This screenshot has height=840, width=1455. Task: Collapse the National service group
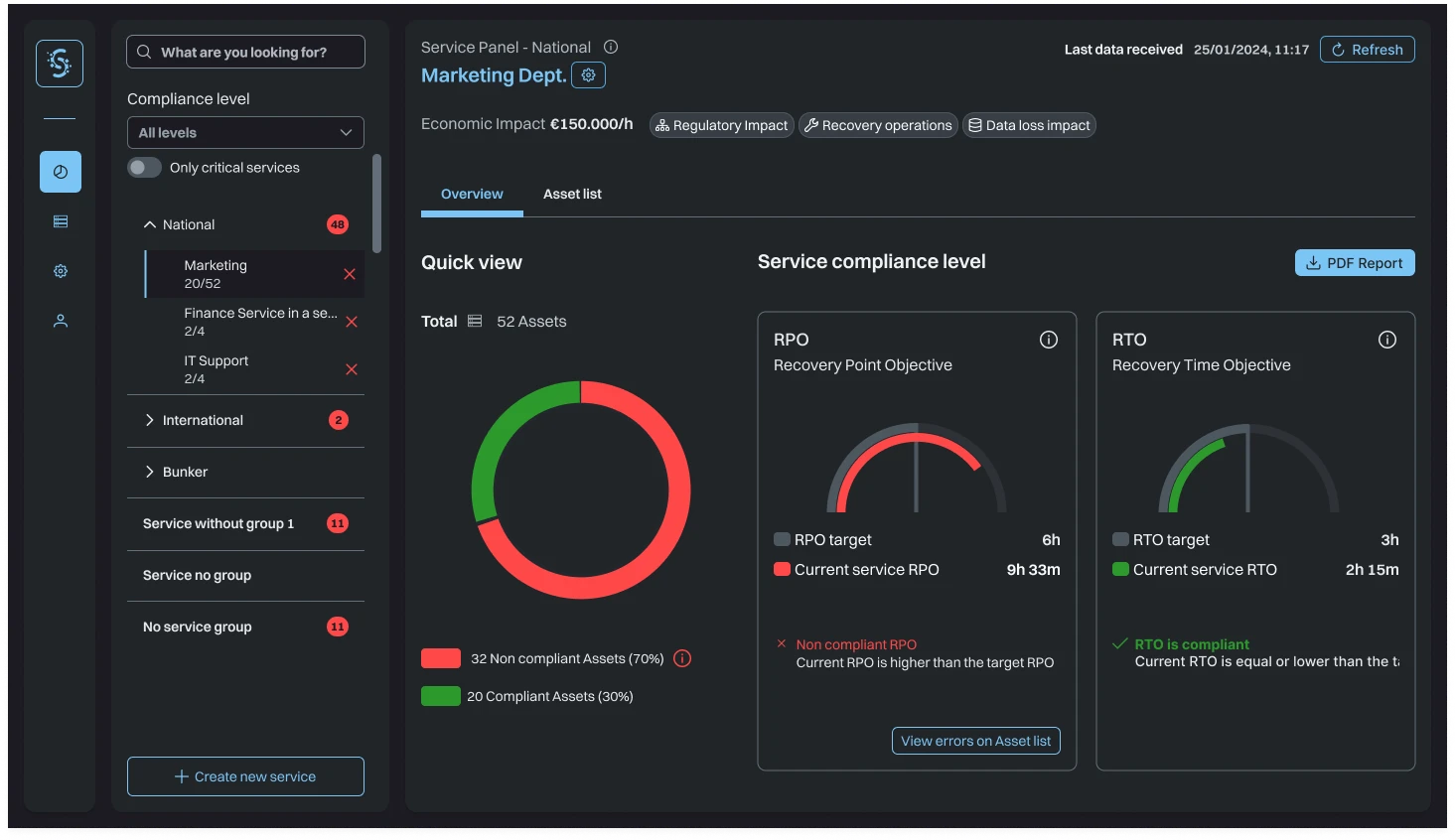(x=150, y=225)
